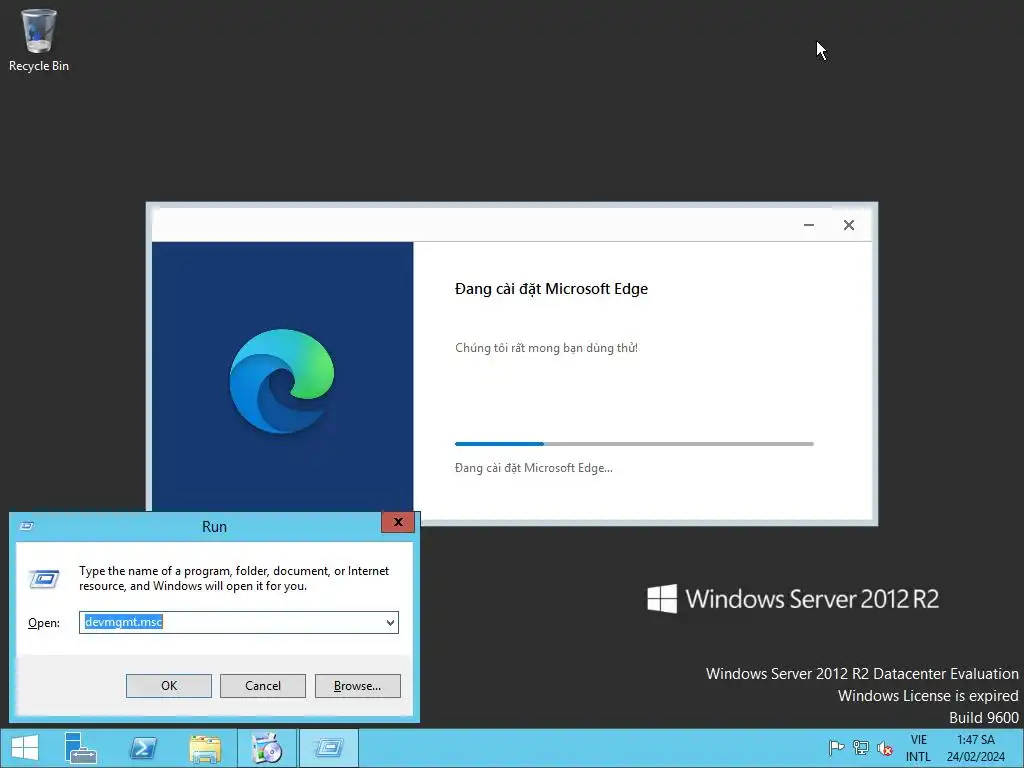Image resolution: width=1024 pixels, height=768 pixels.
Task: Open the Windows Start button
Action: click(x=25, y=748)
